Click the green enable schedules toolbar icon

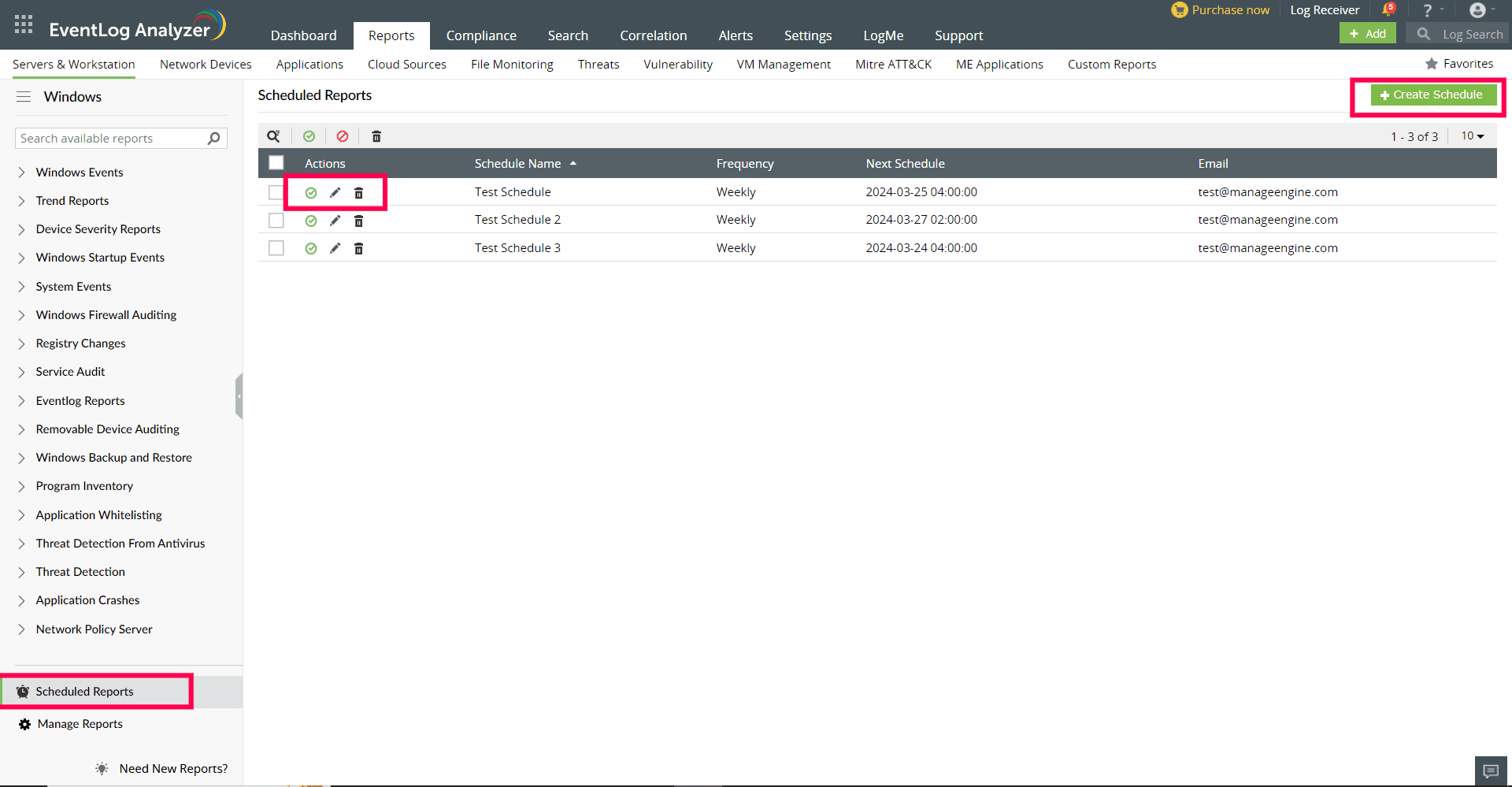309,136
